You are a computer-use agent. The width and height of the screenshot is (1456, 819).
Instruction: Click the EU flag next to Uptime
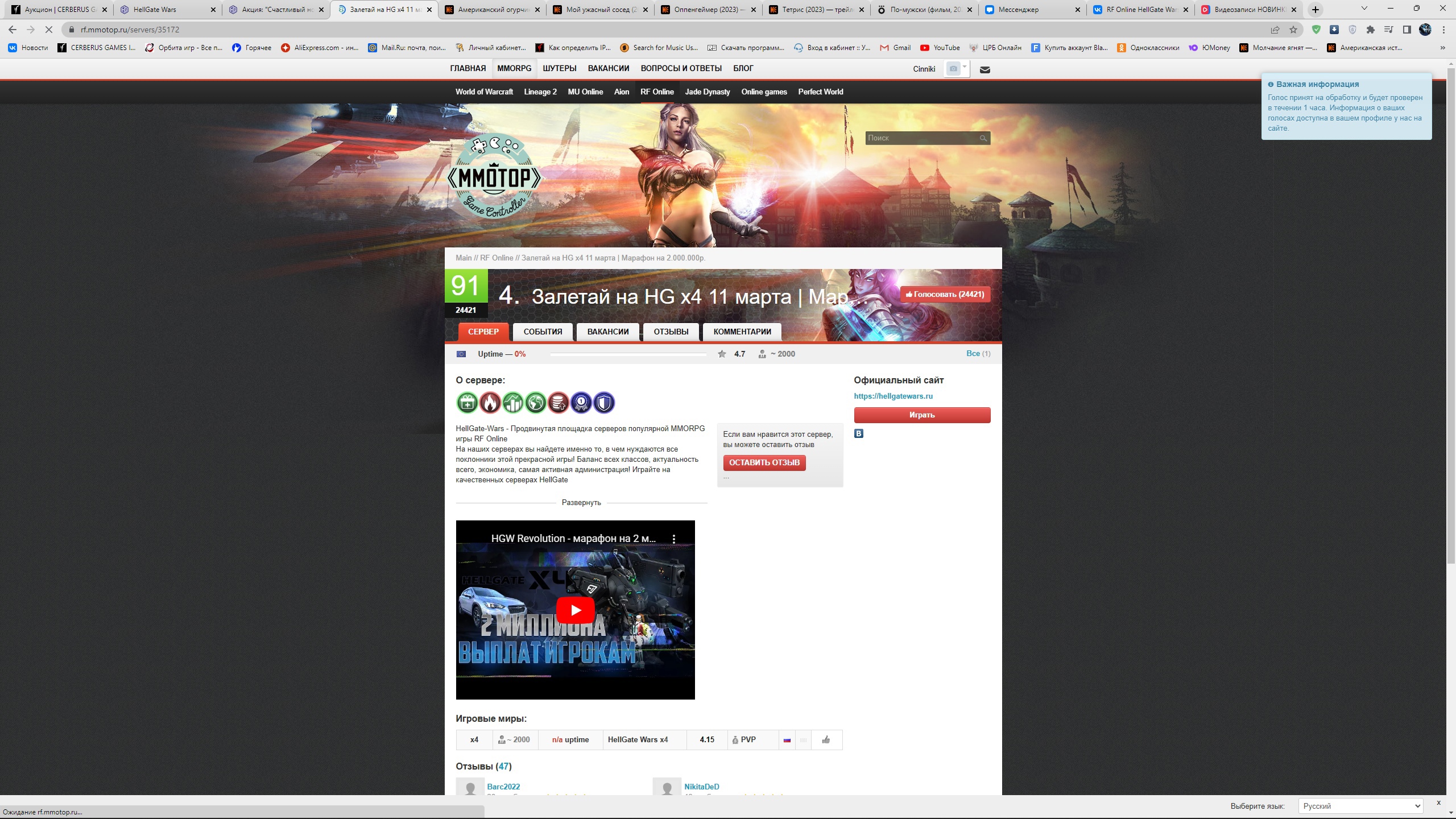461,354
